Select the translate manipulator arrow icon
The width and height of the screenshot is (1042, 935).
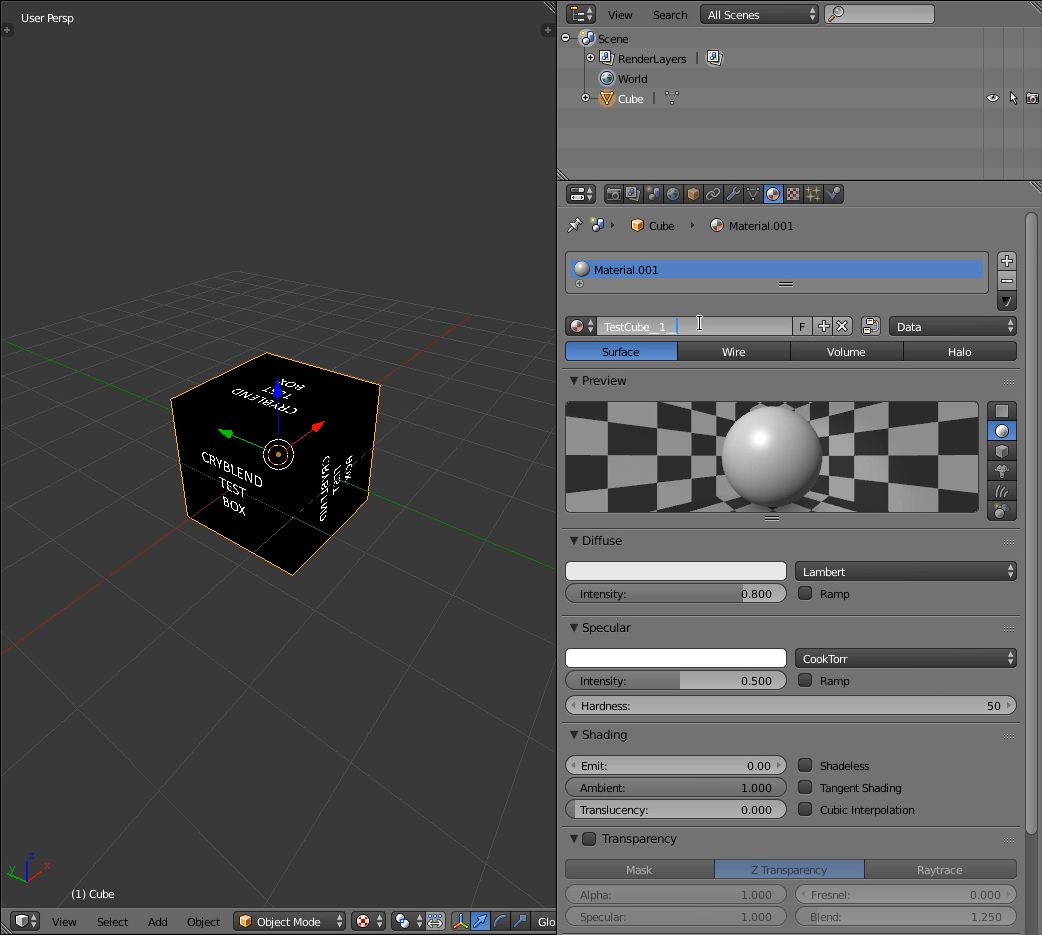point(480,921)
